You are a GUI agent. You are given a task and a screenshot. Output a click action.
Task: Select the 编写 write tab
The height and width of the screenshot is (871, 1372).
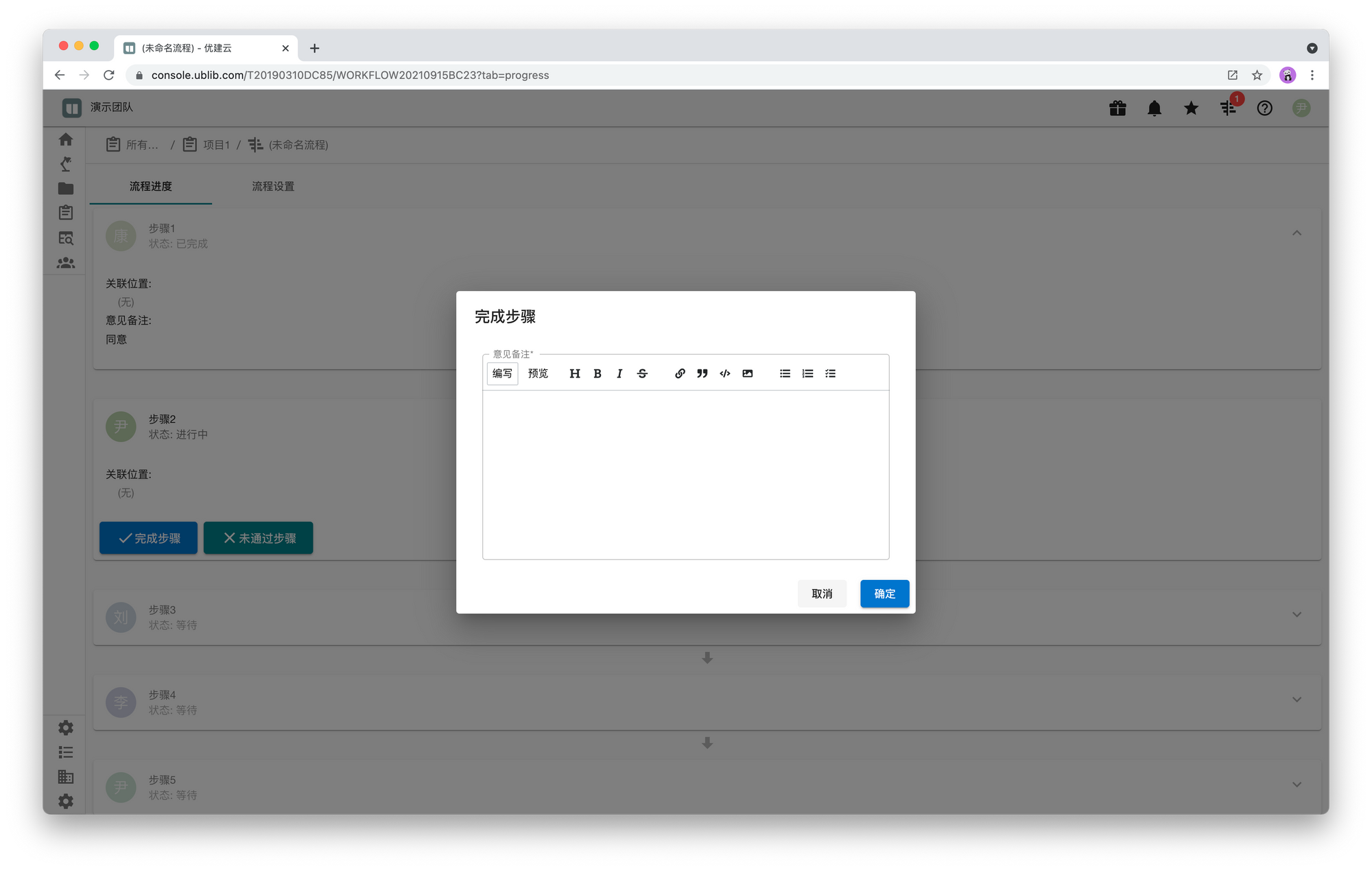502,373
